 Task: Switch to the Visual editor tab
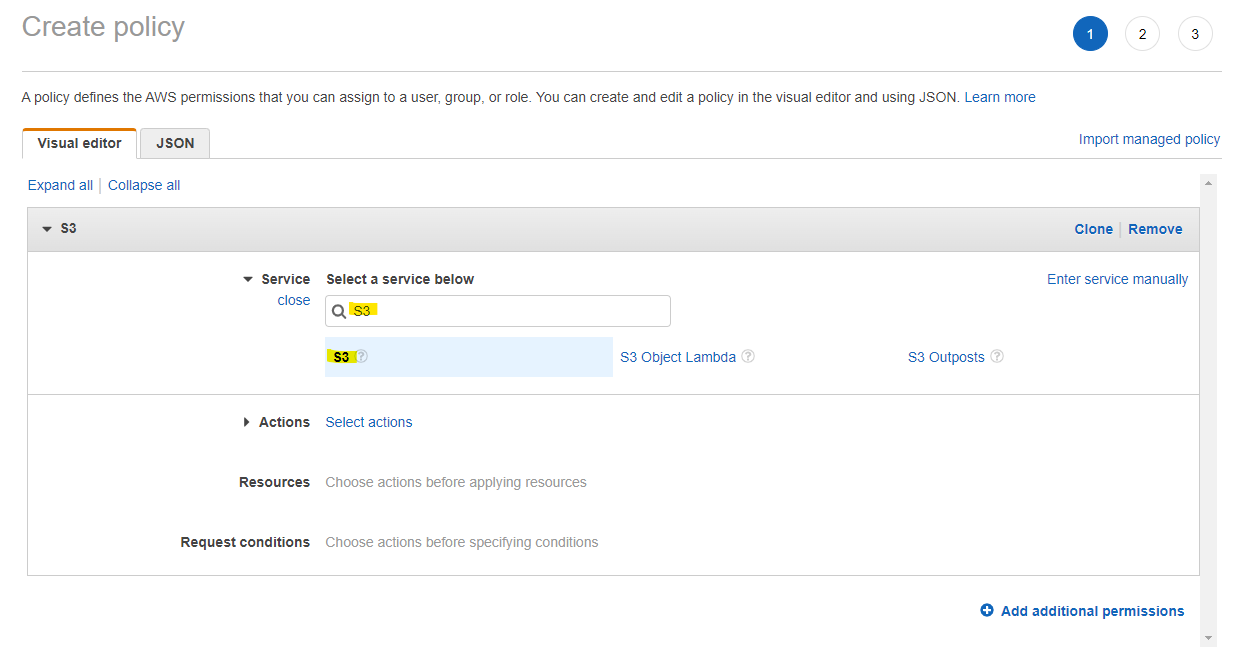(x=78, y=143)
